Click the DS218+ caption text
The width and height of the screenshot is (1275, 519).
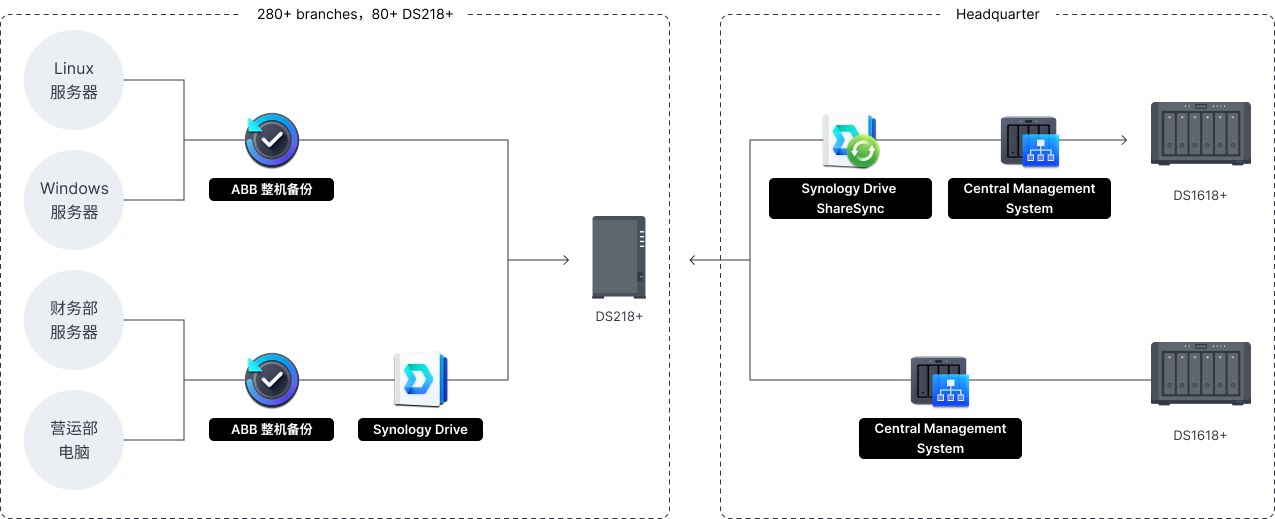[x=619, y=316]
